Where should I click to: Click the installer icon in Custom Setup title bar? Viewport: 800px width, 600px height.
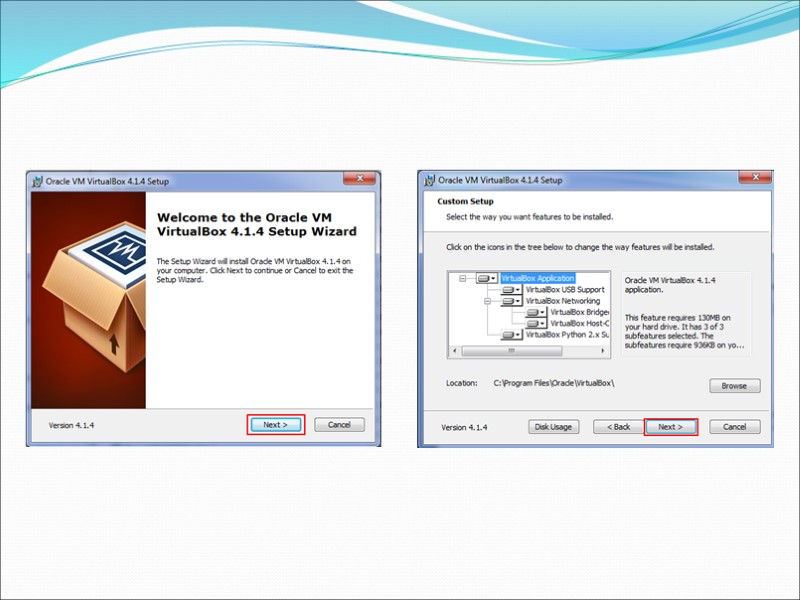[430, 180]
